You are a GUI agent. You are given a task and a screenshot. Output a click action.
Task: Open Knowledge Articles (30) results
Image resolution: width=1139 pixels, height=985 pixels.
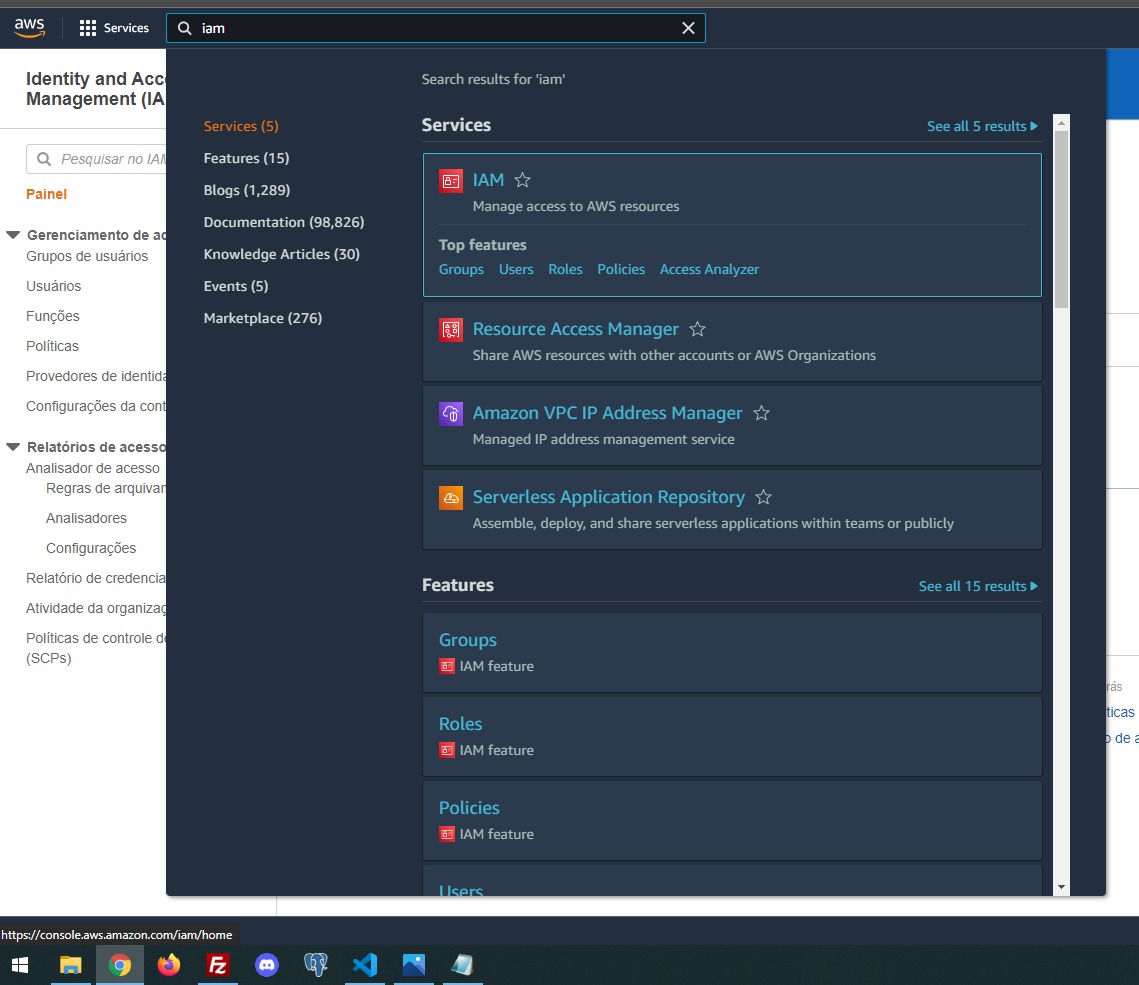click(282, 254)
